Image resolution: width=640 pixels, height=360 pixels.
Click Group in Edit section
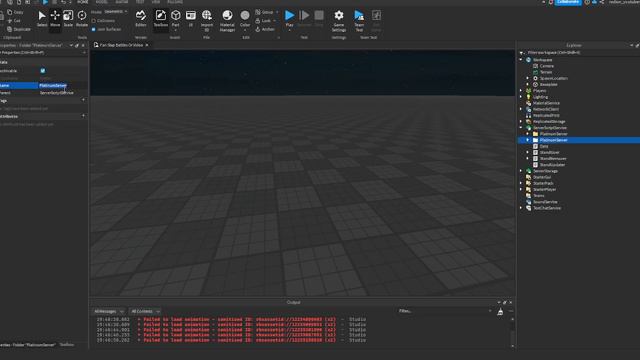coord(265,12)
